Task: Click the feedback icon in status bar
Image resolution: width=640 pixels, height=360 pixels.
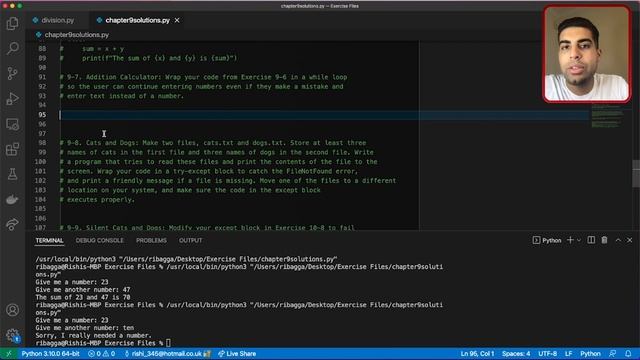Action: pos(613,354)
